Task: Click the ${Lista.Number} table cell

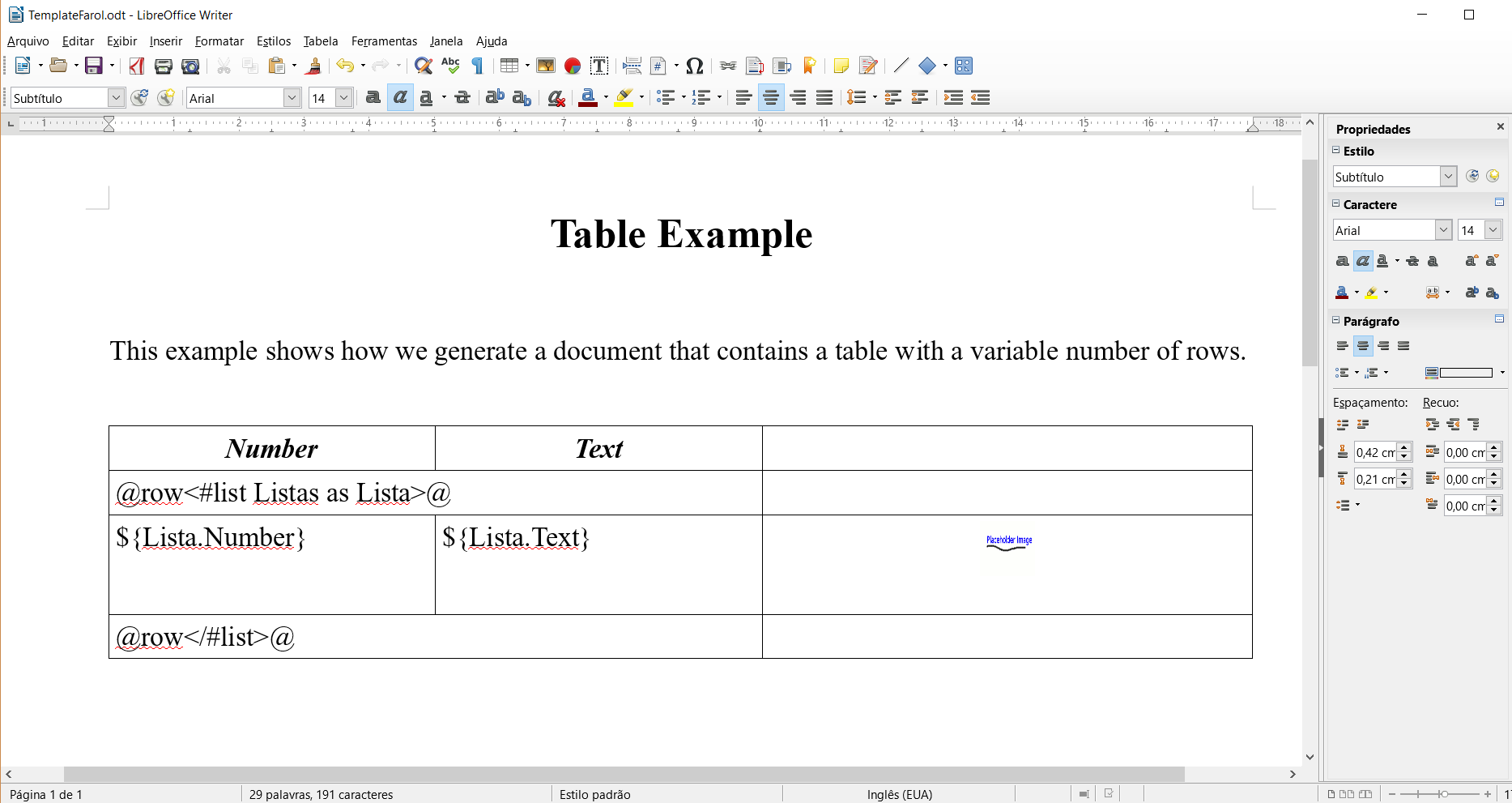Action: click(x=271, y=564)
